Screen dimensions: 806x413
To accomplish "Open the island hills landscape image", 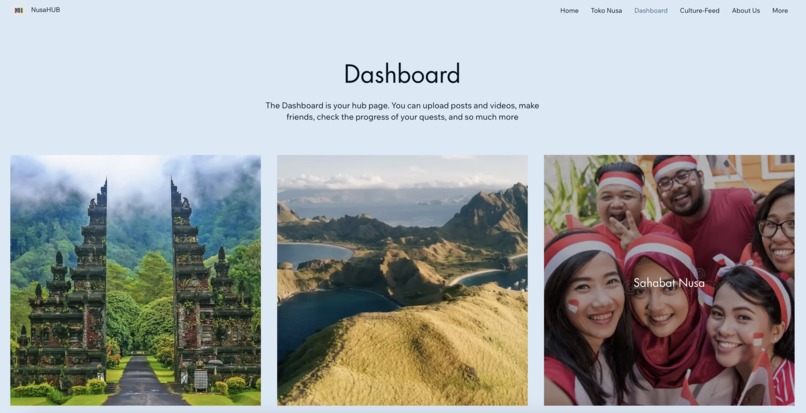I will point(402,280).
